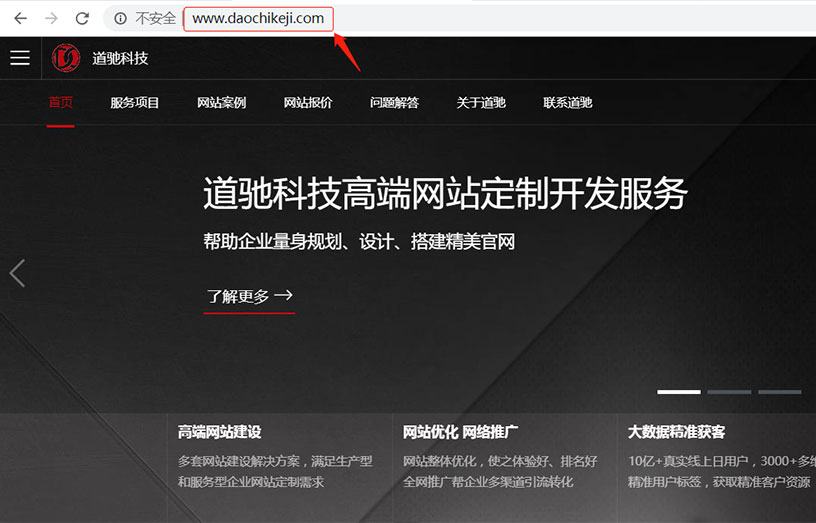Image resolution: width=816 pixels, height=523 pixels.
Task: Click subtitle 帮助企业量身规划、设计、搭建精美官网
Action: 359,241
